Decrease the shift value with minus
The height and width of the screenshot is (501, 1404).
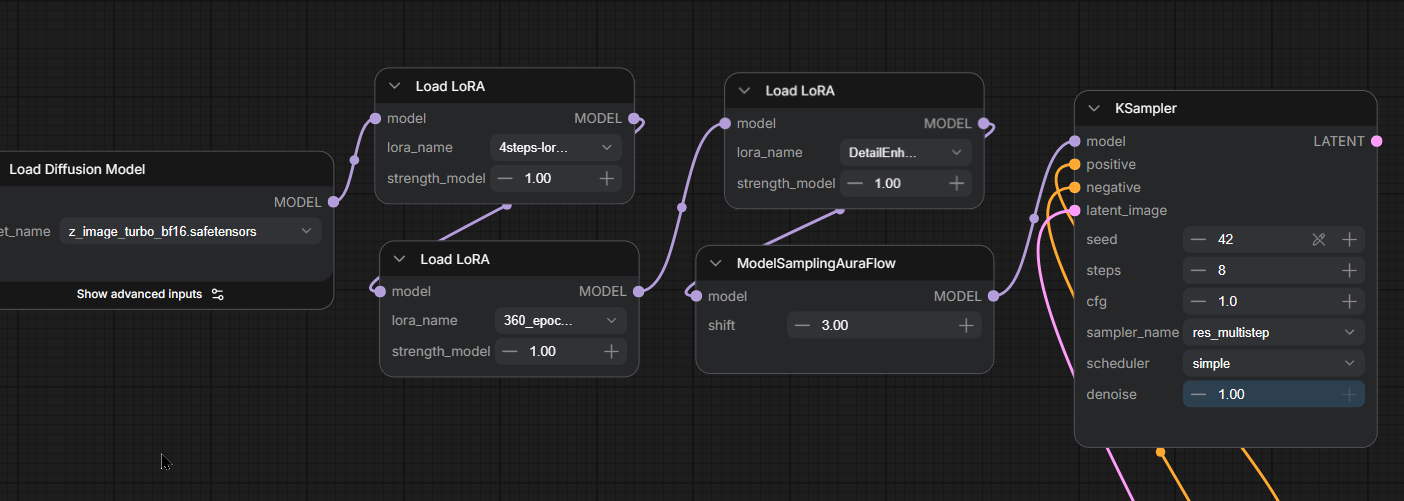pyautogui.click(x=803, y=325)
